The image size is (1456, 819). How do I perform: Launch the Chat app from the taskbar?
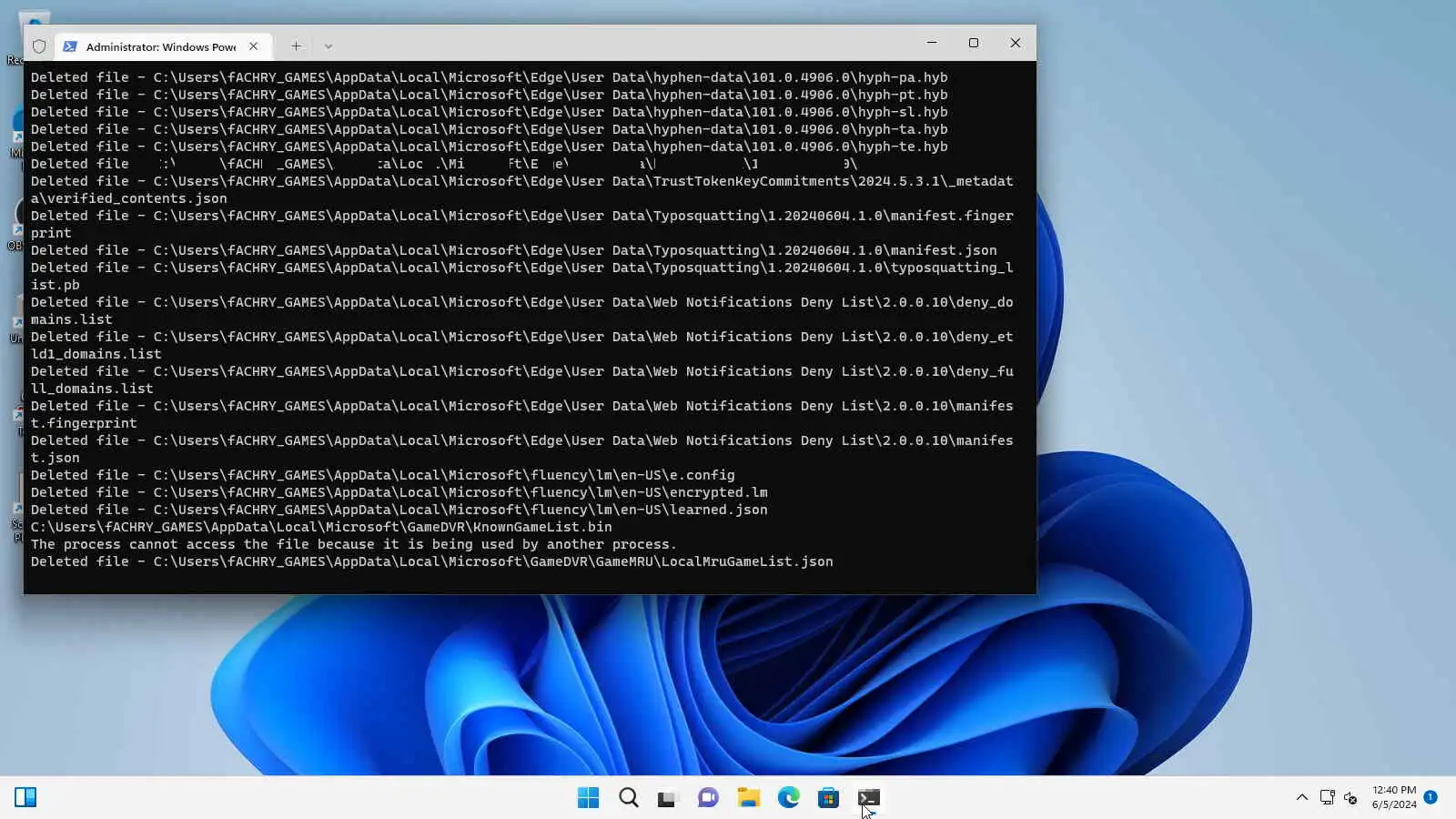[708, 798]
